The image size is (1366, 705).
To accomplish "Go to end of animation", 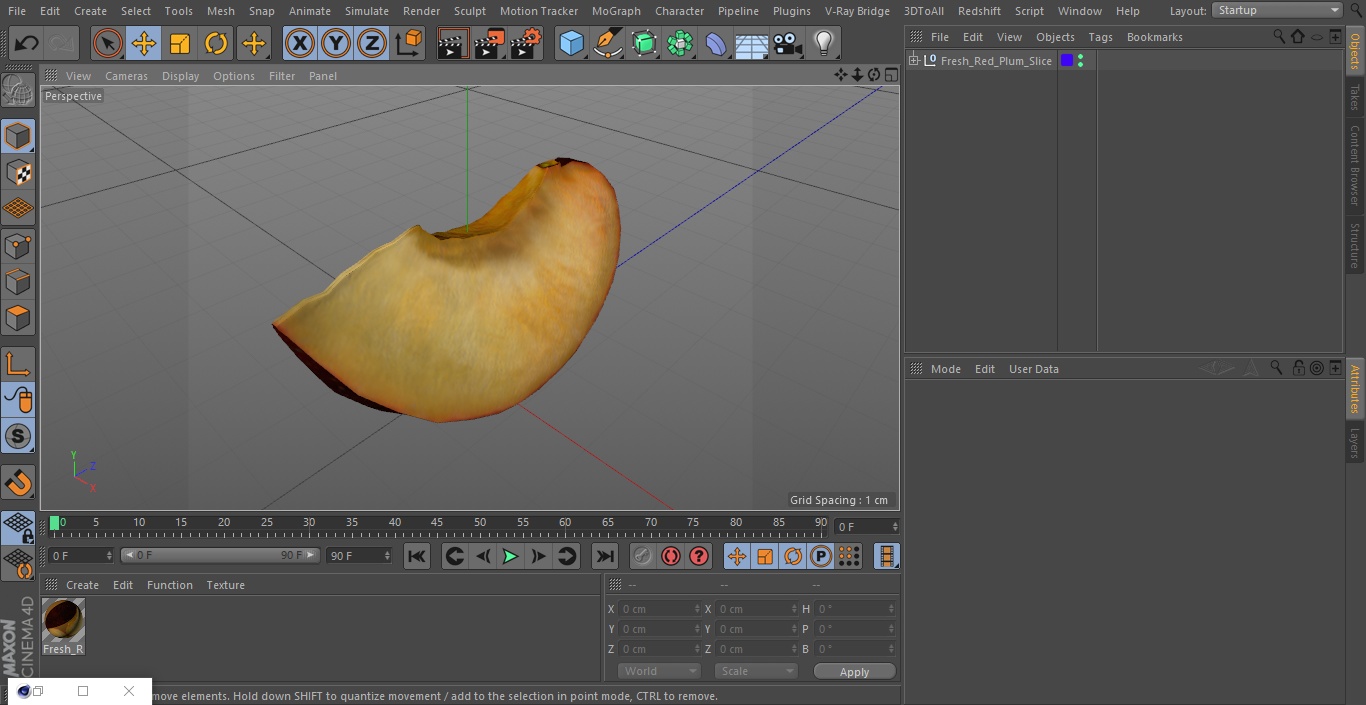I will click(x=605, y=556).
